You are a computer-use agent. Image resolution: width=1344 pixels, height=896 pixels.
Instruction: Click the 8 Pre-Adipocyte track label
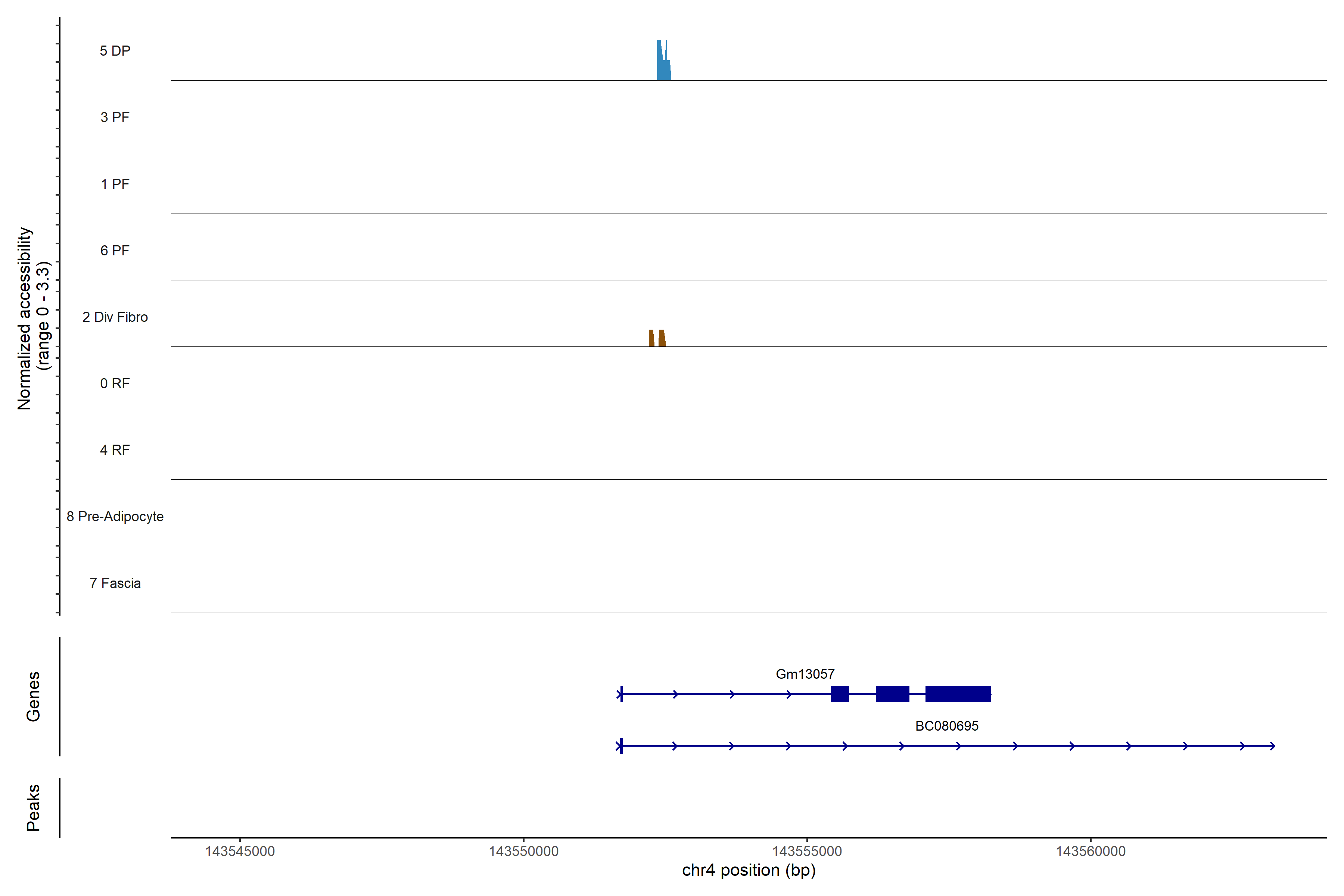click(115, 517)
